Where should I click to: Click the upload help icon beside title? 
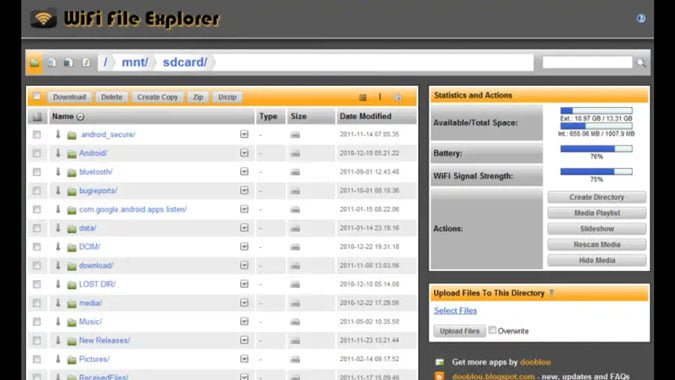(x=552, y=293)
